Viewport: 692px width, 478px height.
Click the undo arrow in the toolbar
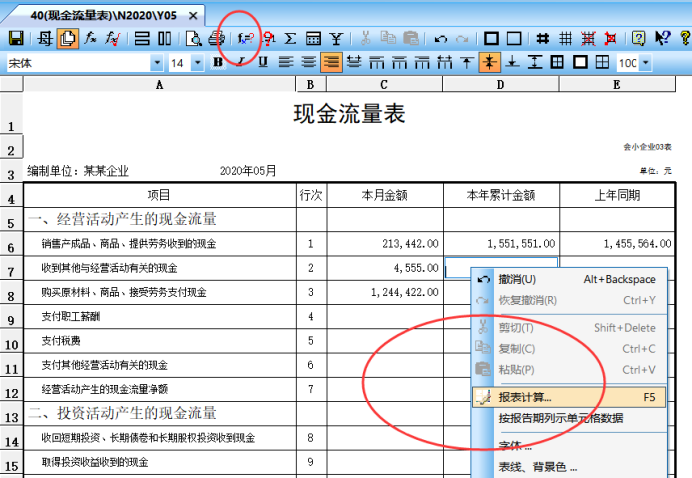441,39
